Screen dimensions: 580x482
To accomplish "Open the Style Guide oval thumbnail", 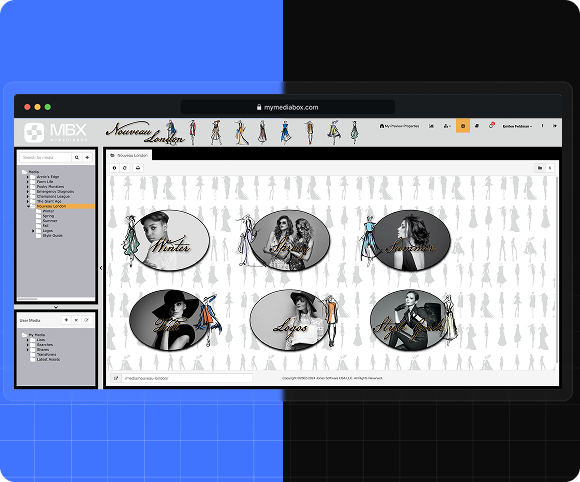I will [409, 320].
